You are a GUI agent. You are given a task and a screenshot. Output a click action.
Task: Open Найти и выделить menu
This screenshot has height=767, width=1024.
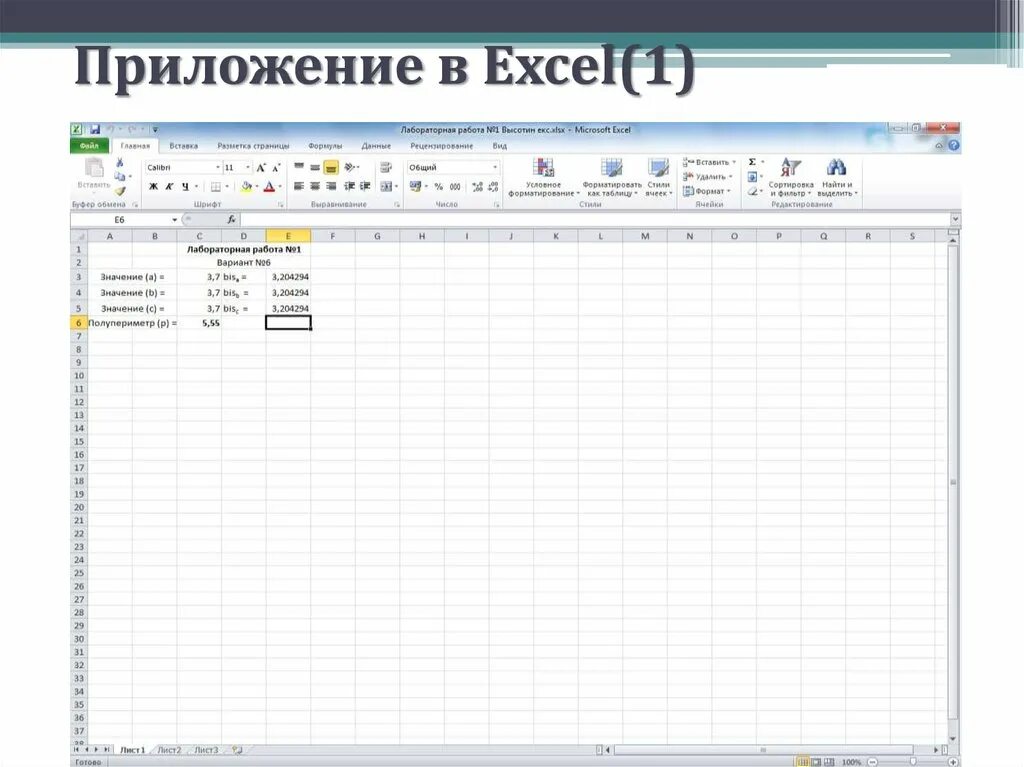(x=837, y=177)
